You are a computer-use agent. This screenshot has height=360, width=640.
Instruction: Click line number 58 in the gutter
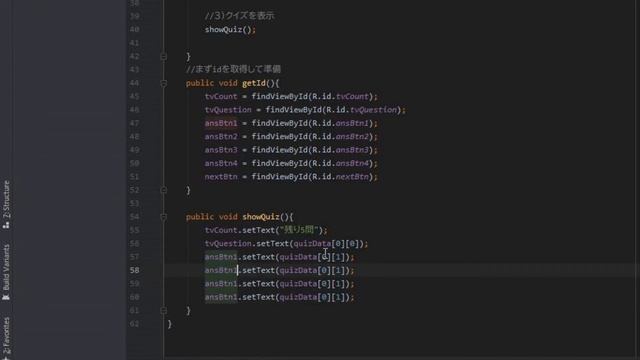135,270
